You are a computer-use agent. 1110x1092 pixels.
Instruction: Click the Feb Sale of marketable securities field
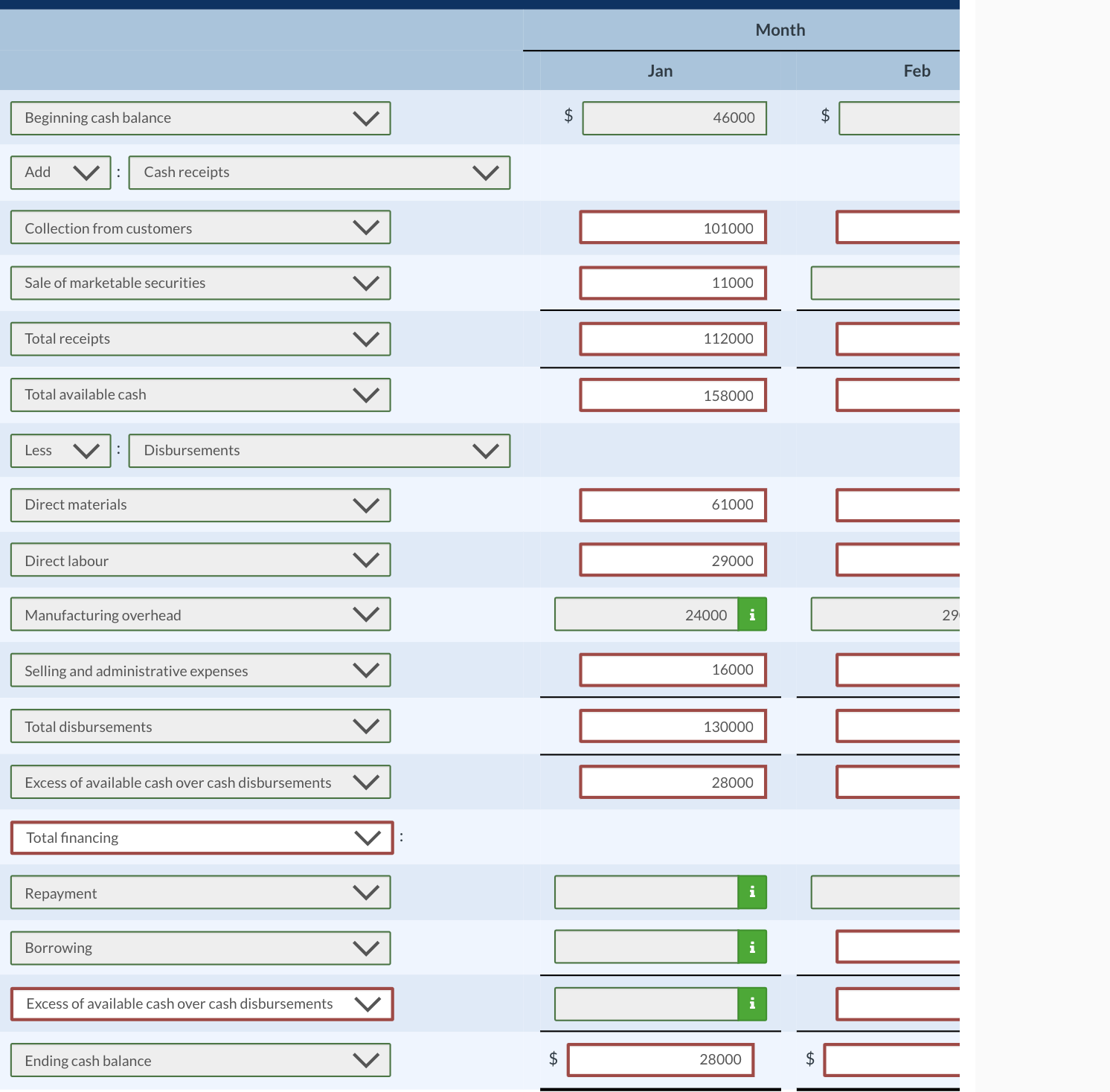tap(885, 283)
